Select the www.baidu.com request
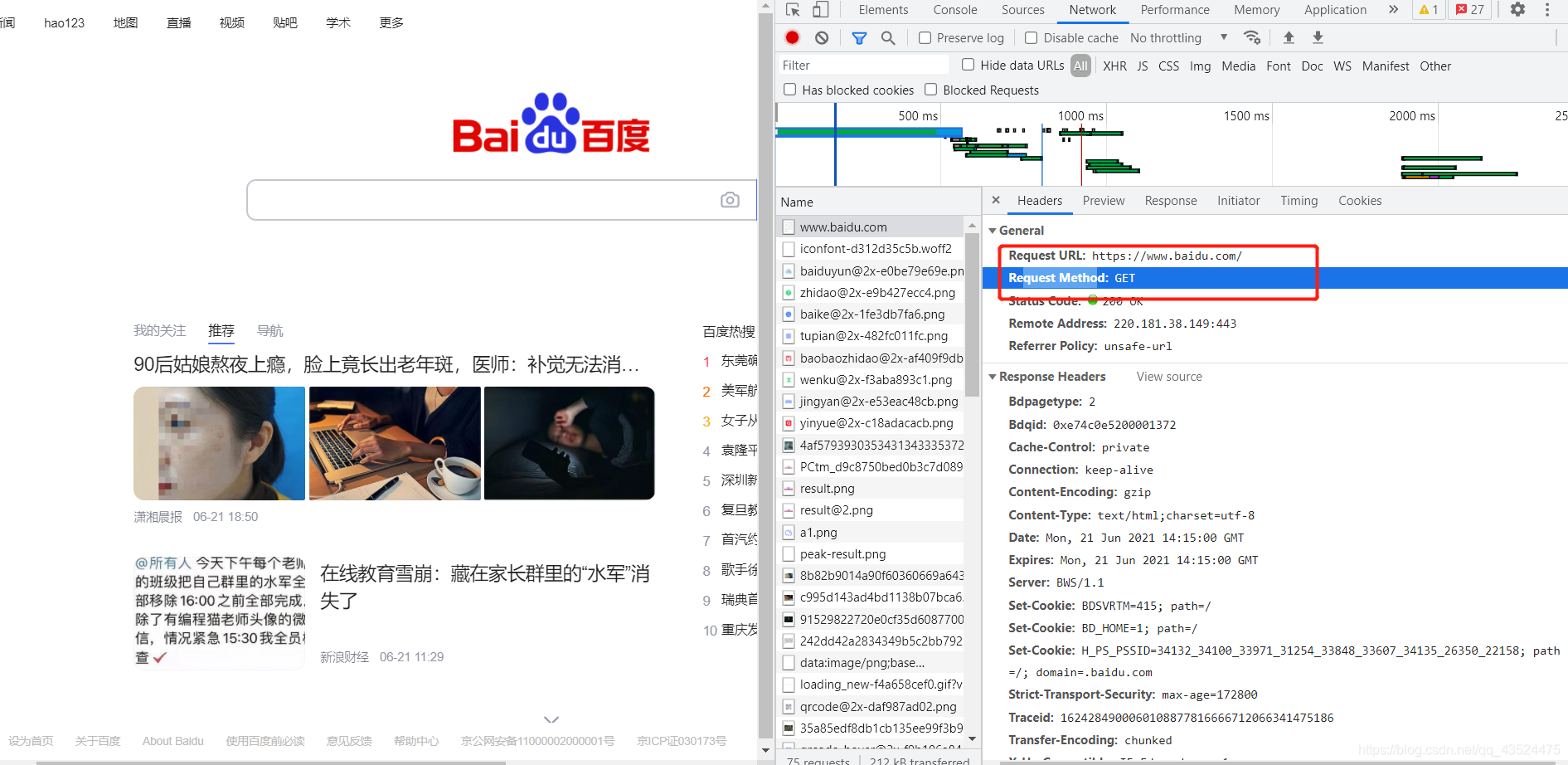This screenshot has height=765, width=1568. click(871, 227)
